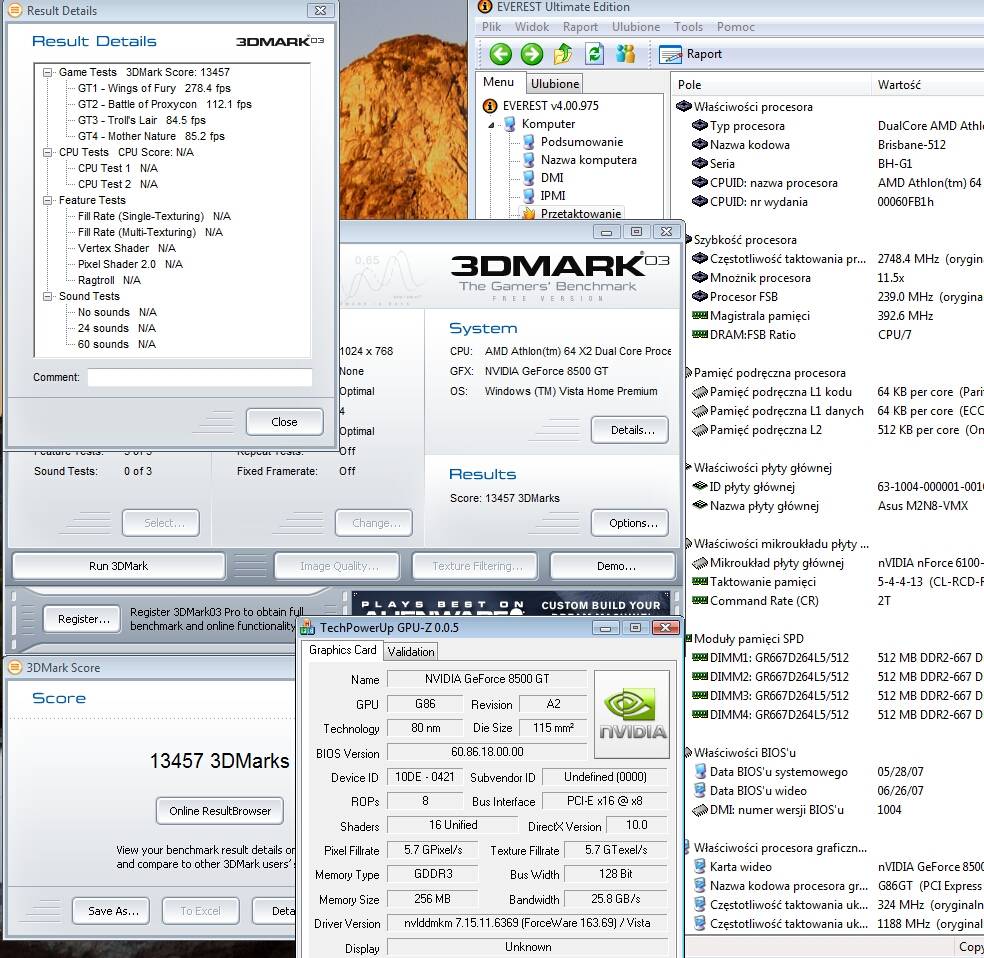Viewport: 984px width, 958px height.
Task: Click Image Quality button in 3DMark03
Action: 337,566
